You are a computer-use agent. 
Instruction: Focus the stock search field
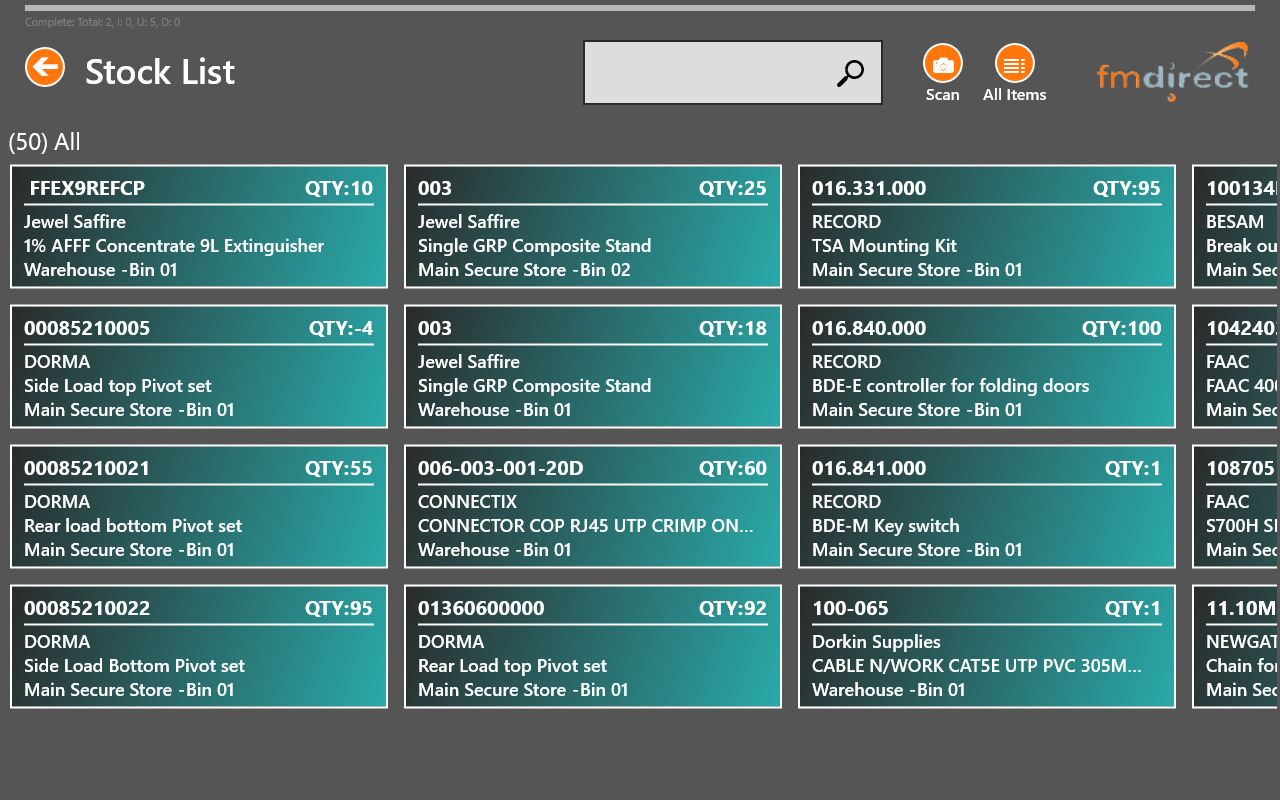coord(732,72)
